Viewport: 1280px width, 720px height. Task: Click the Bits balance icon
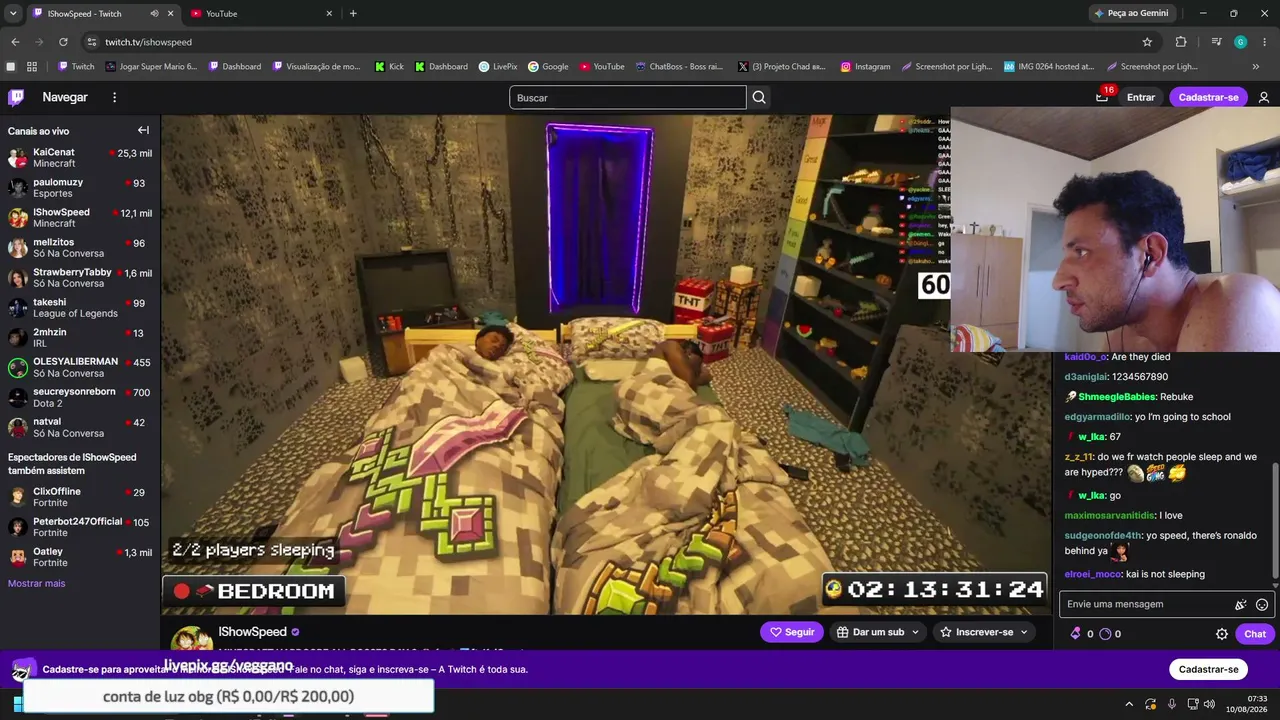click(x=1076, y=634)
